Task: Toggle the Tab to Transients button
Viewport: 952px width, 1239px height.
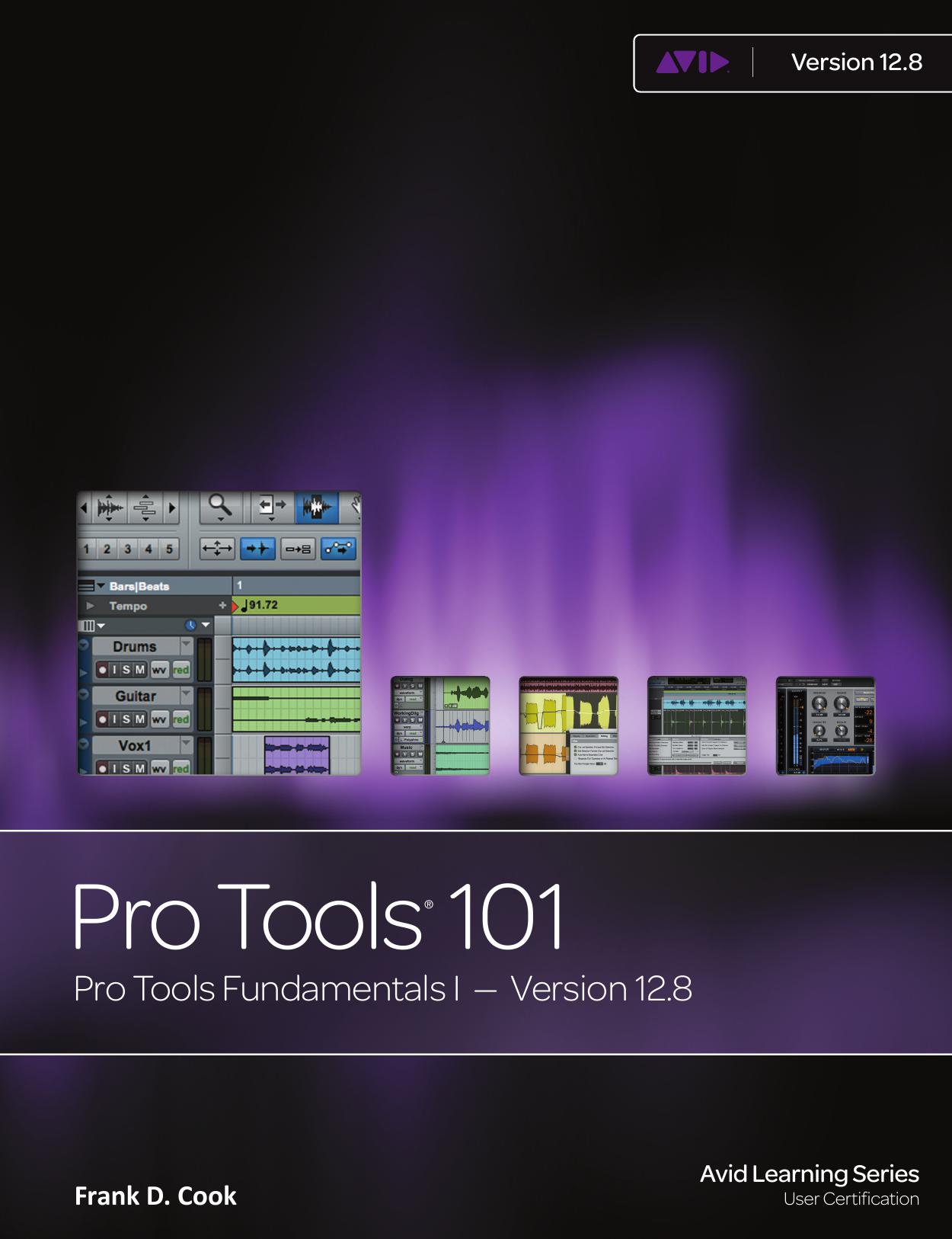Action: (x=257, y=549)
